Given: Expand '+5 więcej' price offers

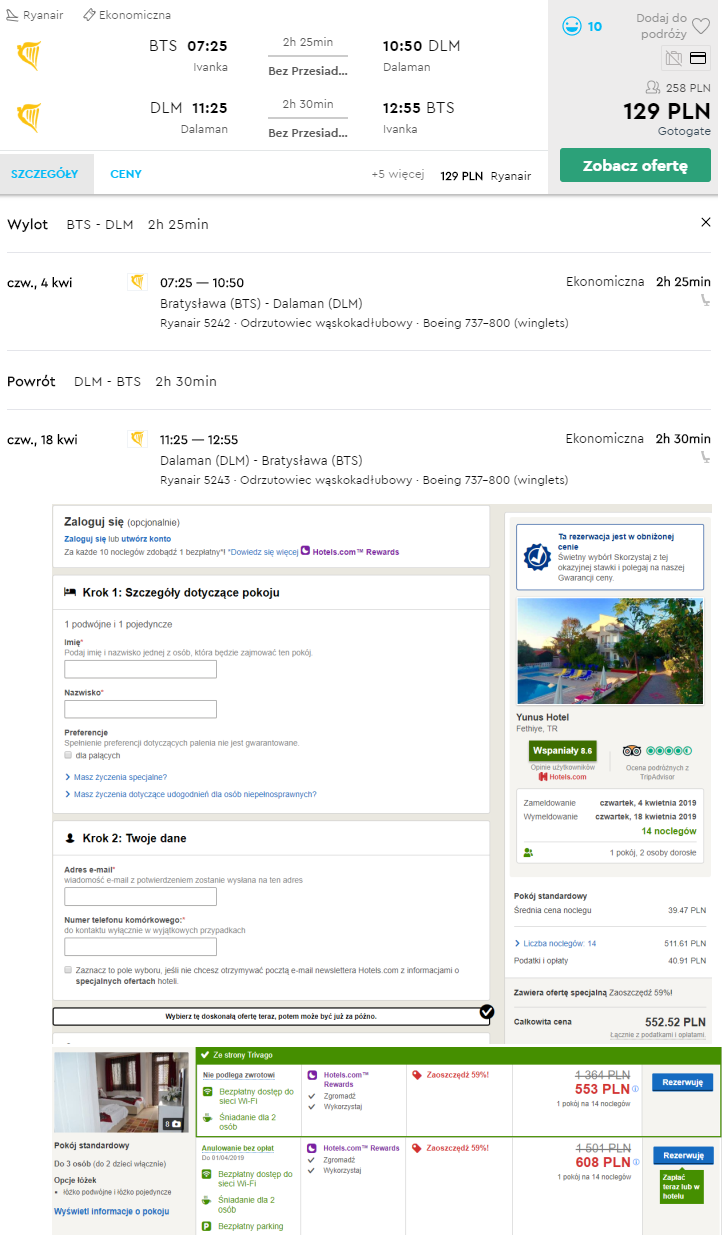Looking at the screenshot, I should [398, 174].
